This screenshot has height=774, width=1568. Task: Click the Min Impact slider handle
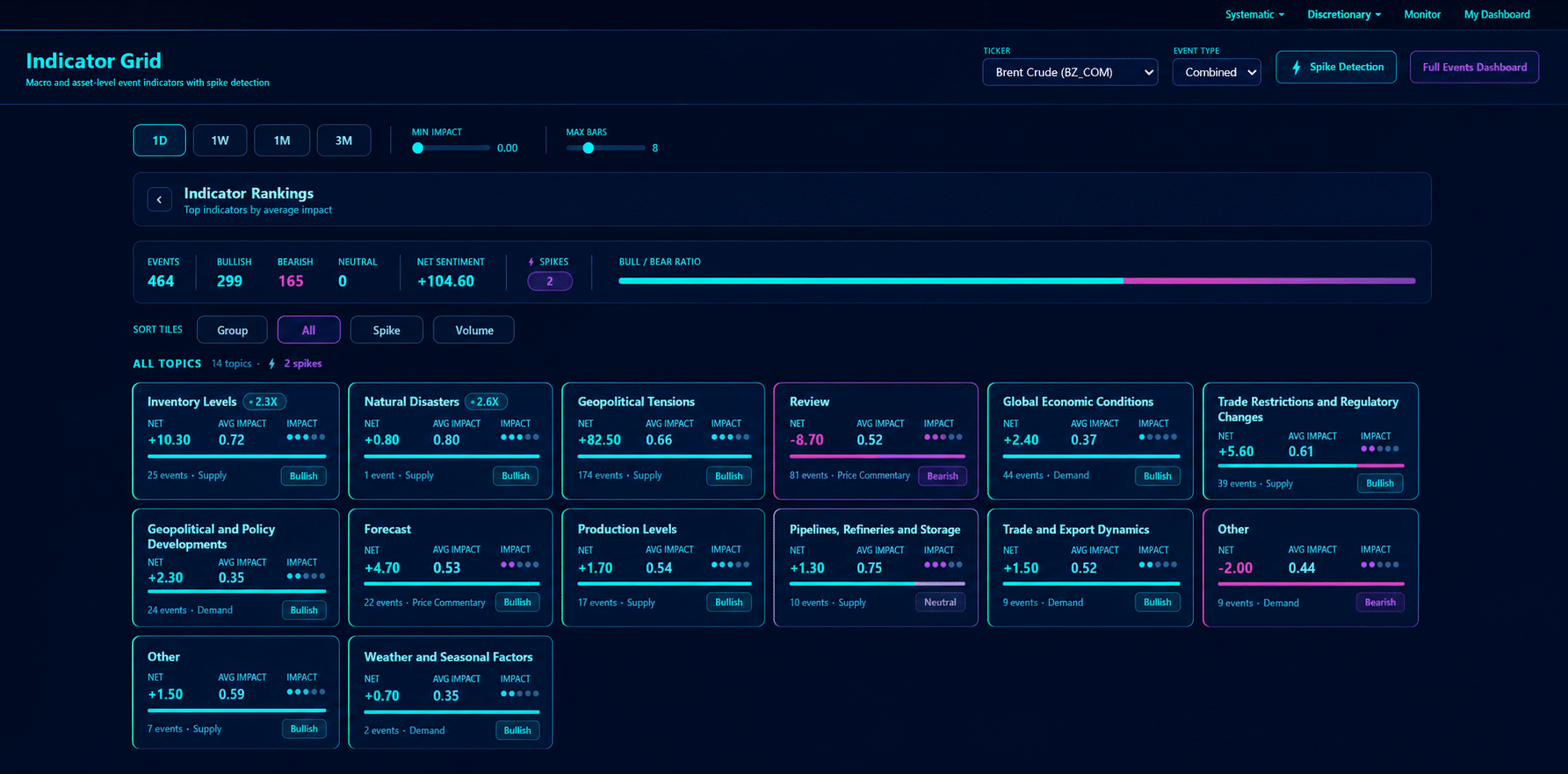[418, 148]
